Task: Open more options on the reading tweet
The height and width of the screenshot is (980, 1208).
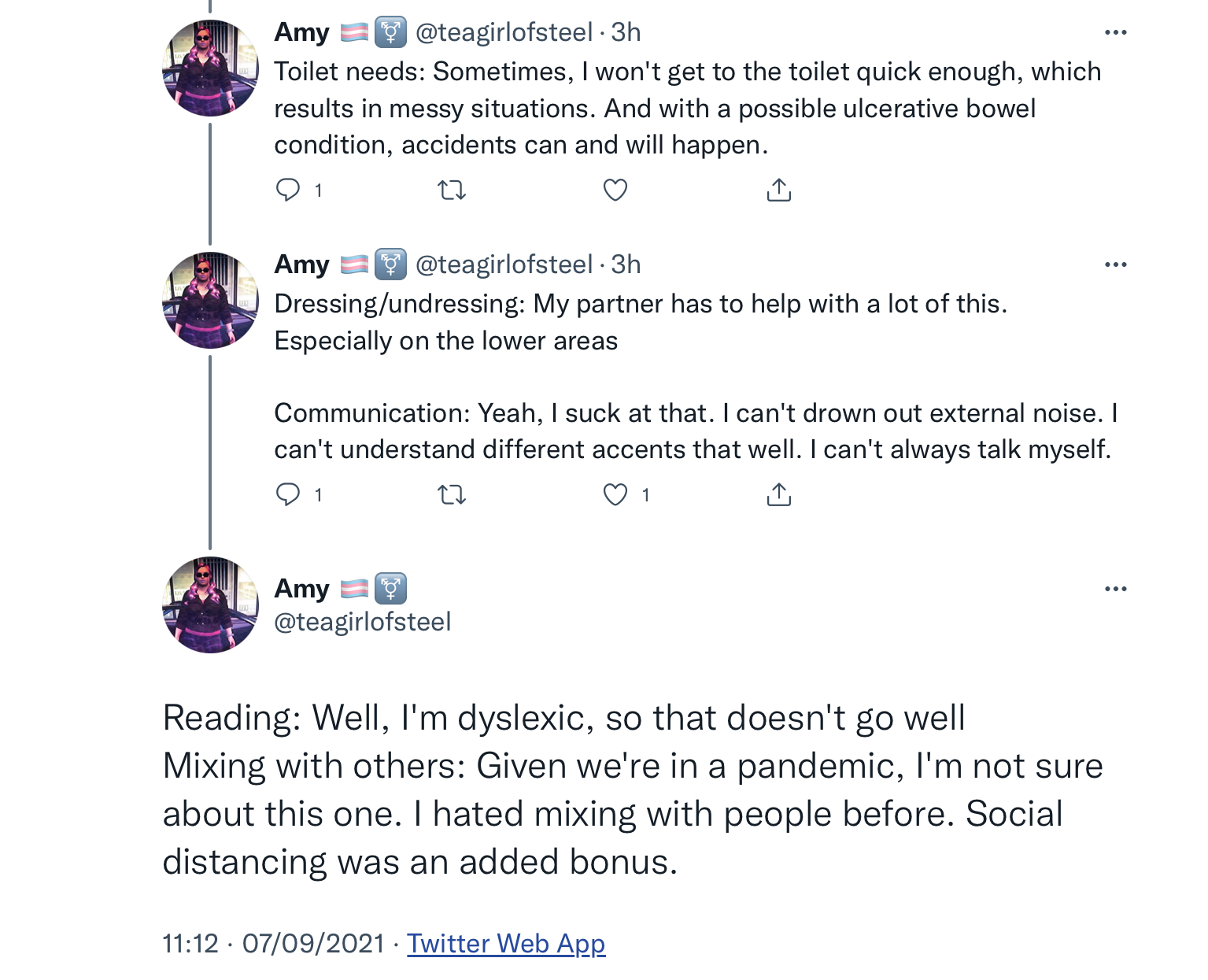Action: coord(1115,589)
